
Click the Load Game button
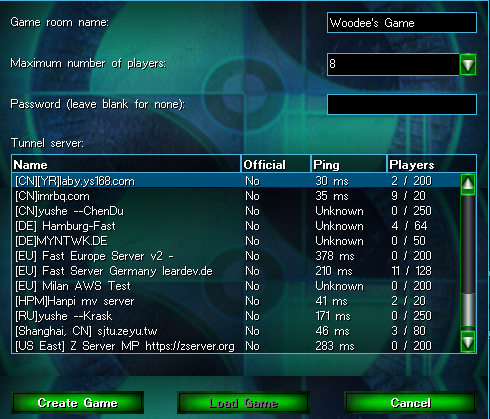click(243, 403)
